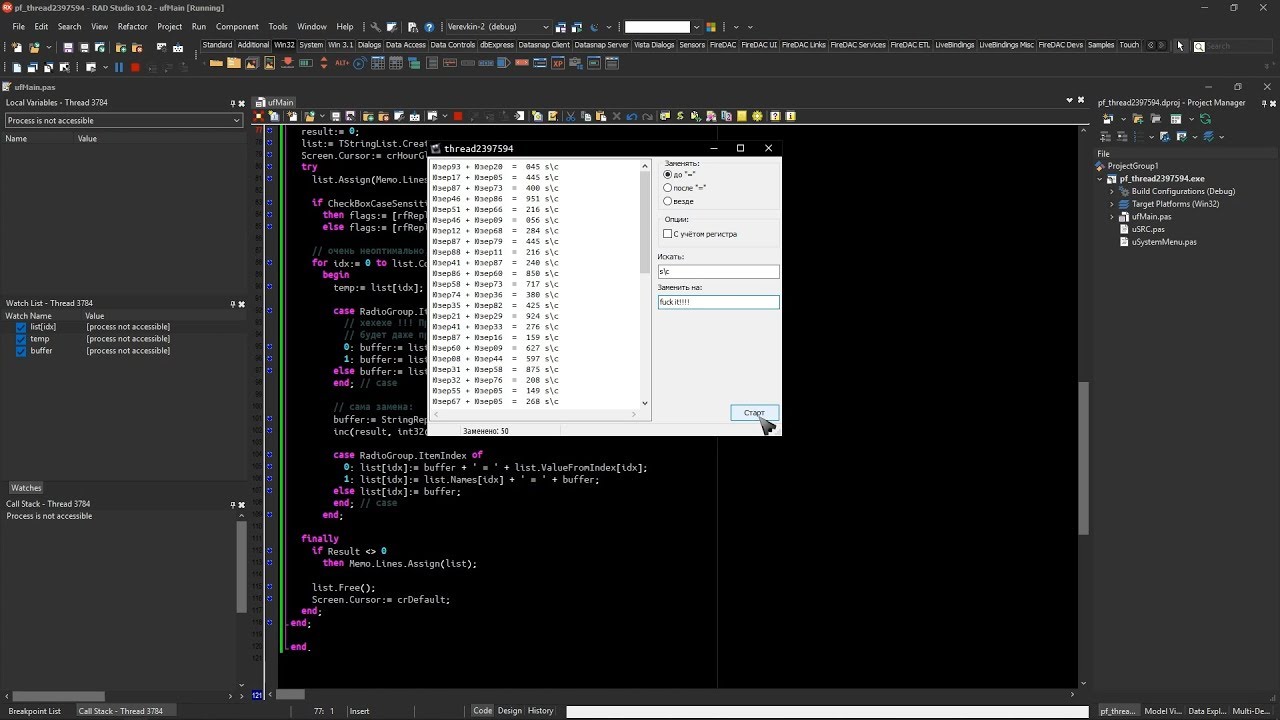
Task: Untick the 'temp' watch checkbox
Action: pyautogui.click(x=21, y=339)
